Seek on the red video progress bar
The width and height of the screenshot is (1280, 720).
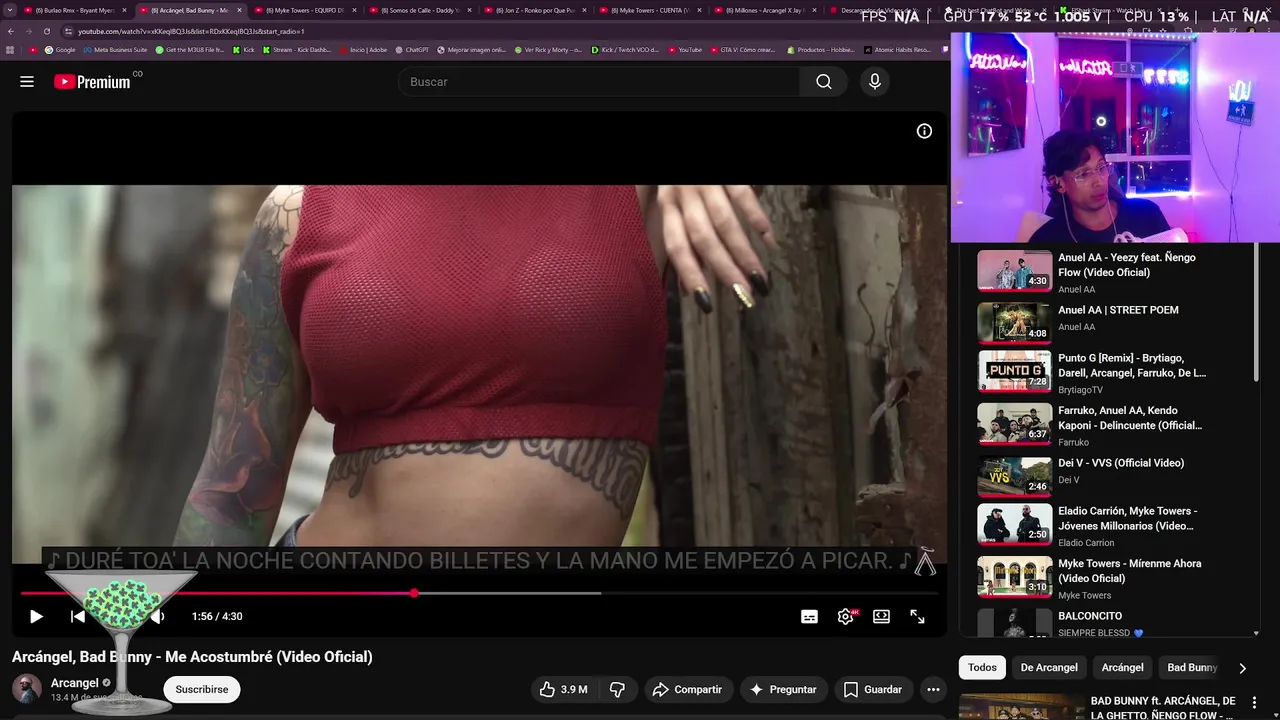217,594
